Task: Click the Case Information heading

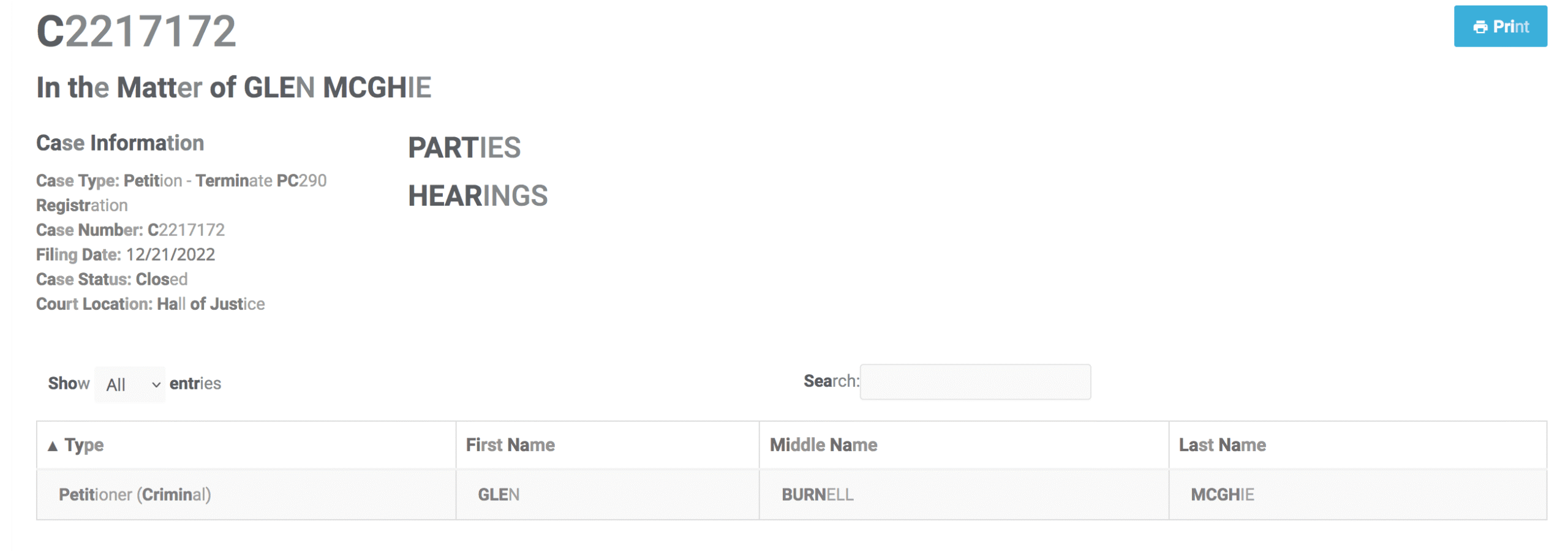Action: click(x=120, y=143)
